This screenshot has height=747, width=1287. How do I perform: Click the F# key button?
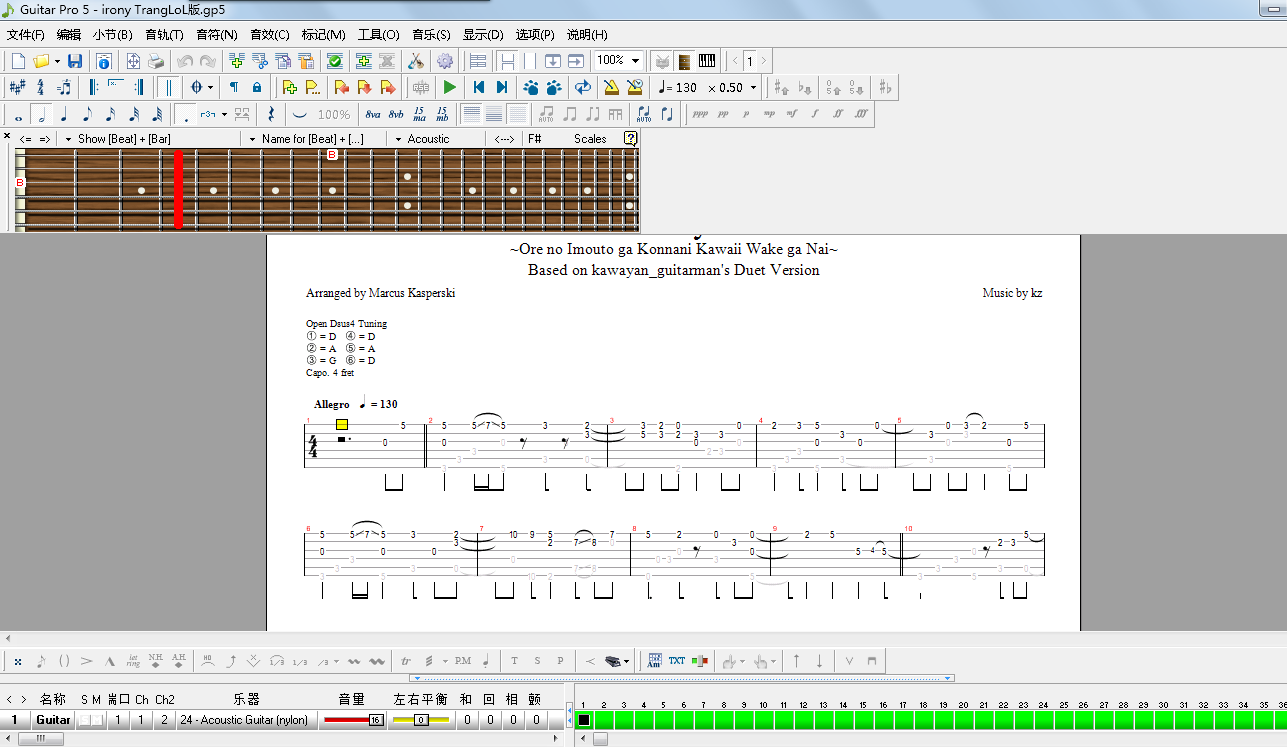535,139
